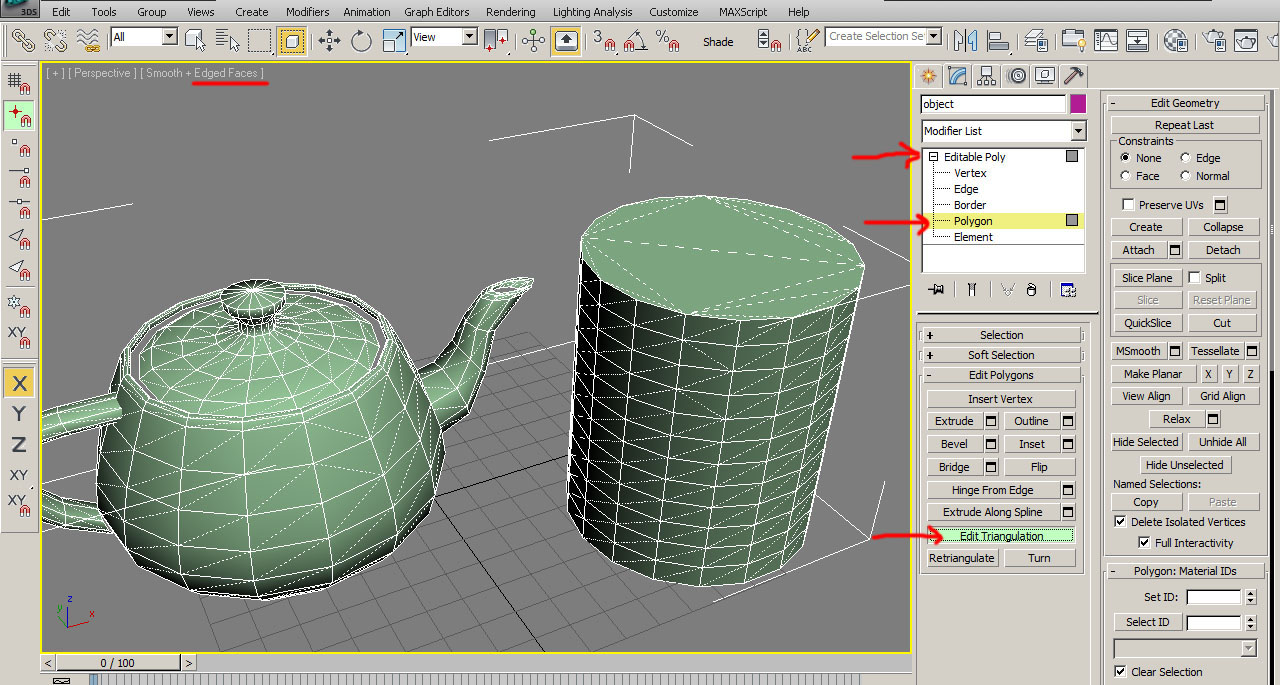1280x685 pixels.
Task: Click the Edit Triangulation button
Action: (1001, 536)
